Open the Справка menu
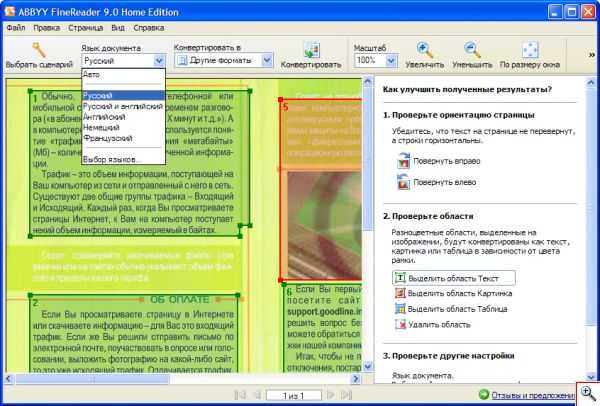The width and height of the screenshot is (600, 406). tap(149, 28)
